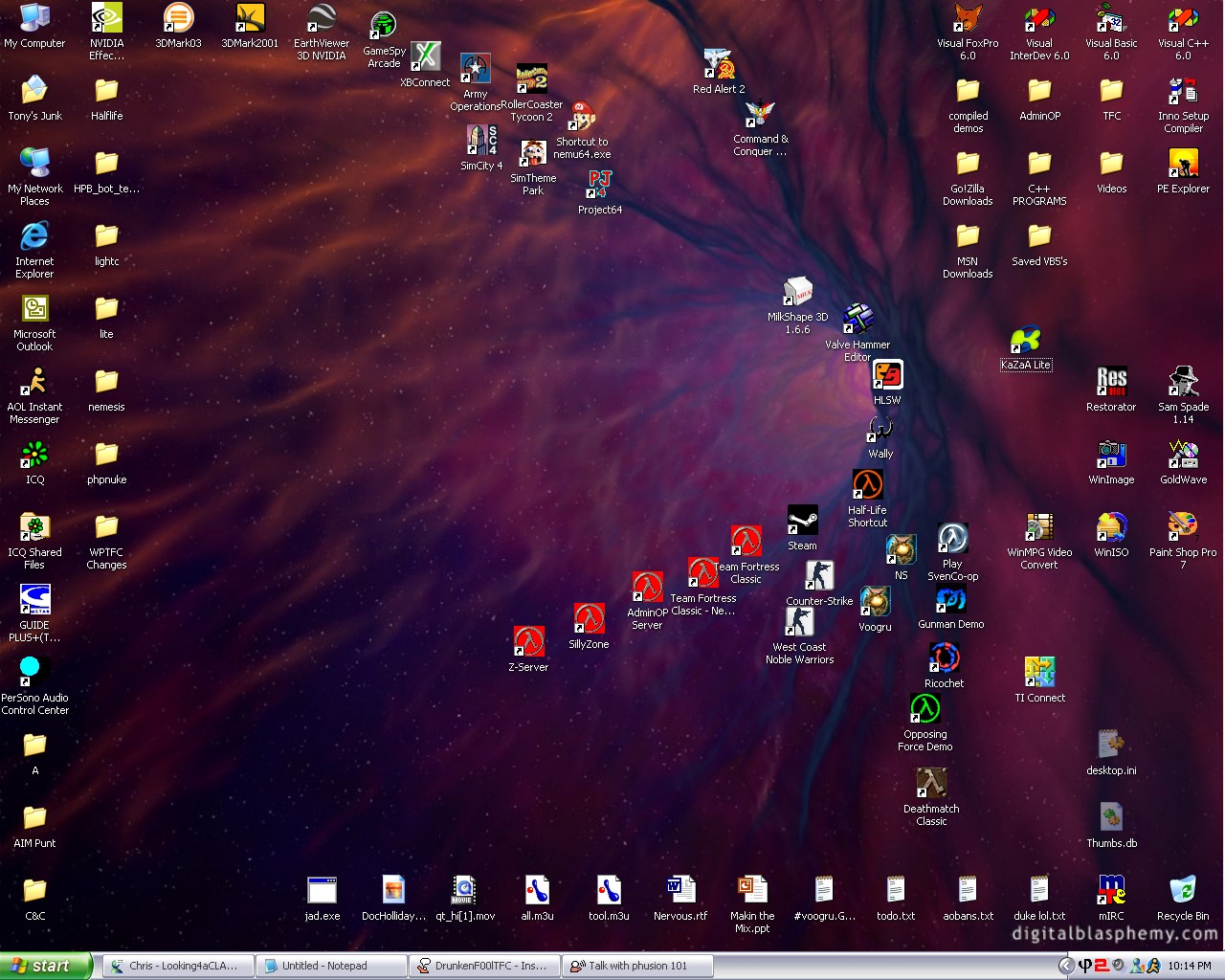Open Visual C++ 6.0 shortcut

1183,32
